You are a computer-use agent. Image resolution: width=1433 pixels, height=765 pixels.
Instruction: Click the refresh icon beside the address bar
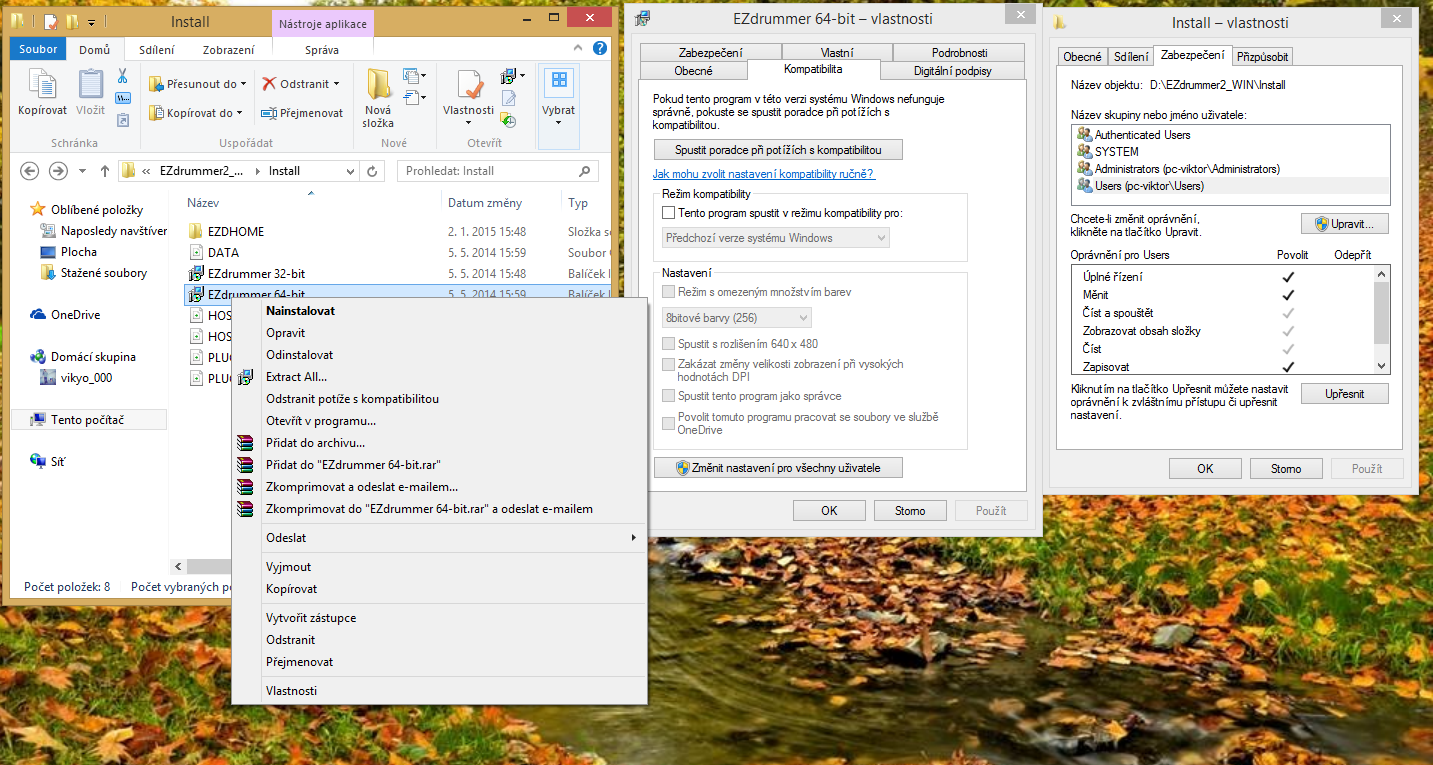[x=372, y=171]
